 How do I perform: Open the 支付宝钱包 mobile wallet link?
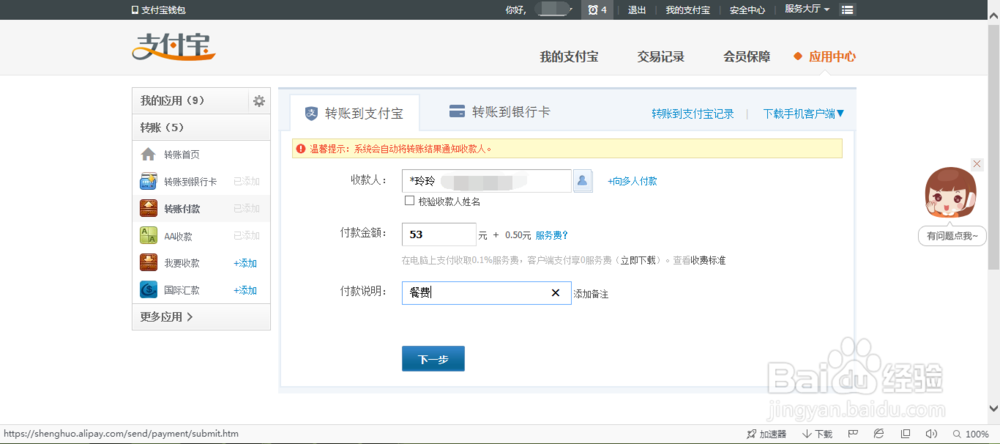pyautogui.click(x=158, y=10)
